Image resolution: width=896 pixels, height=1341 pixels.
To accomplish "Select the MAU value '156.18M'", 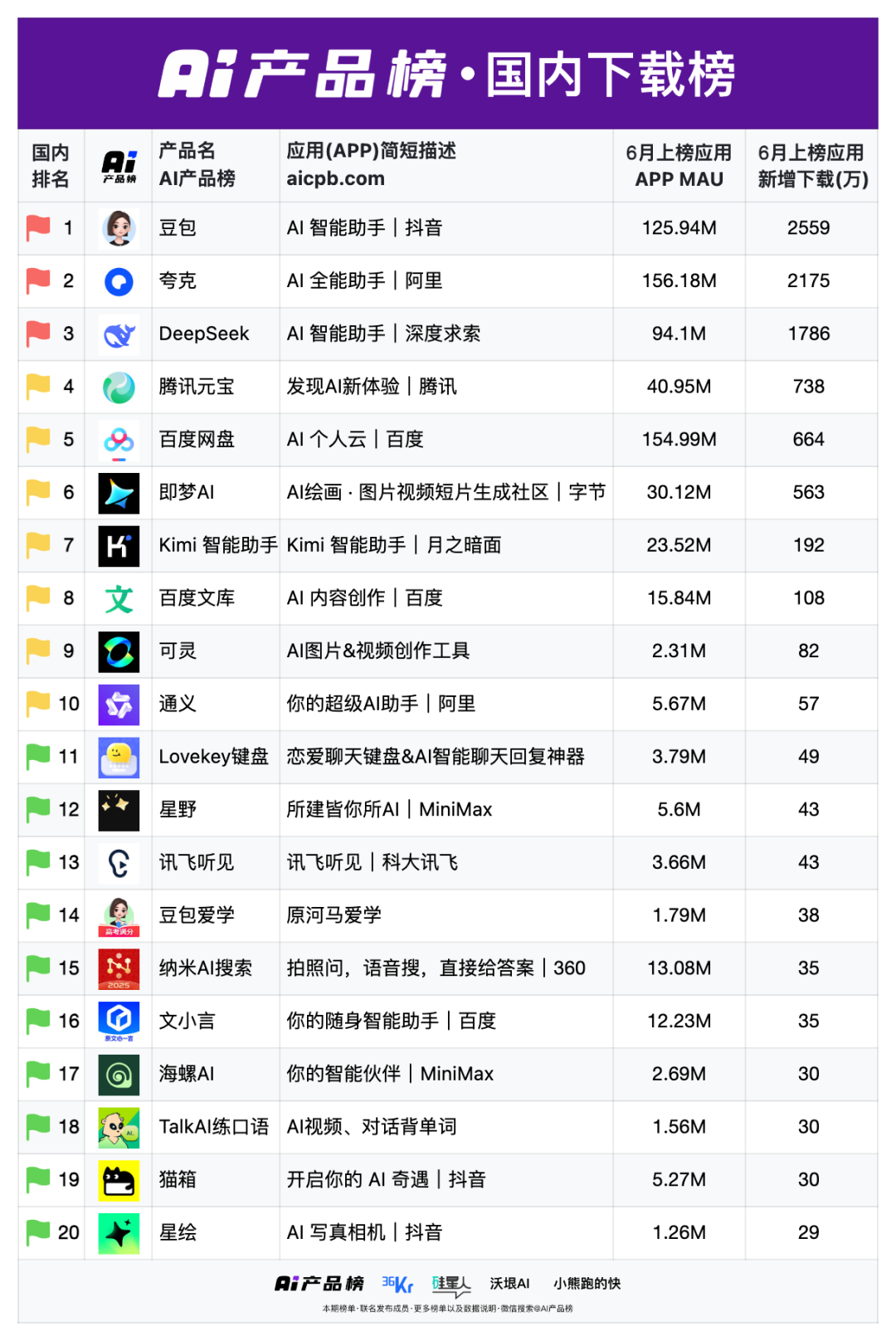I will pyautogui.click(x=679, y=281).
